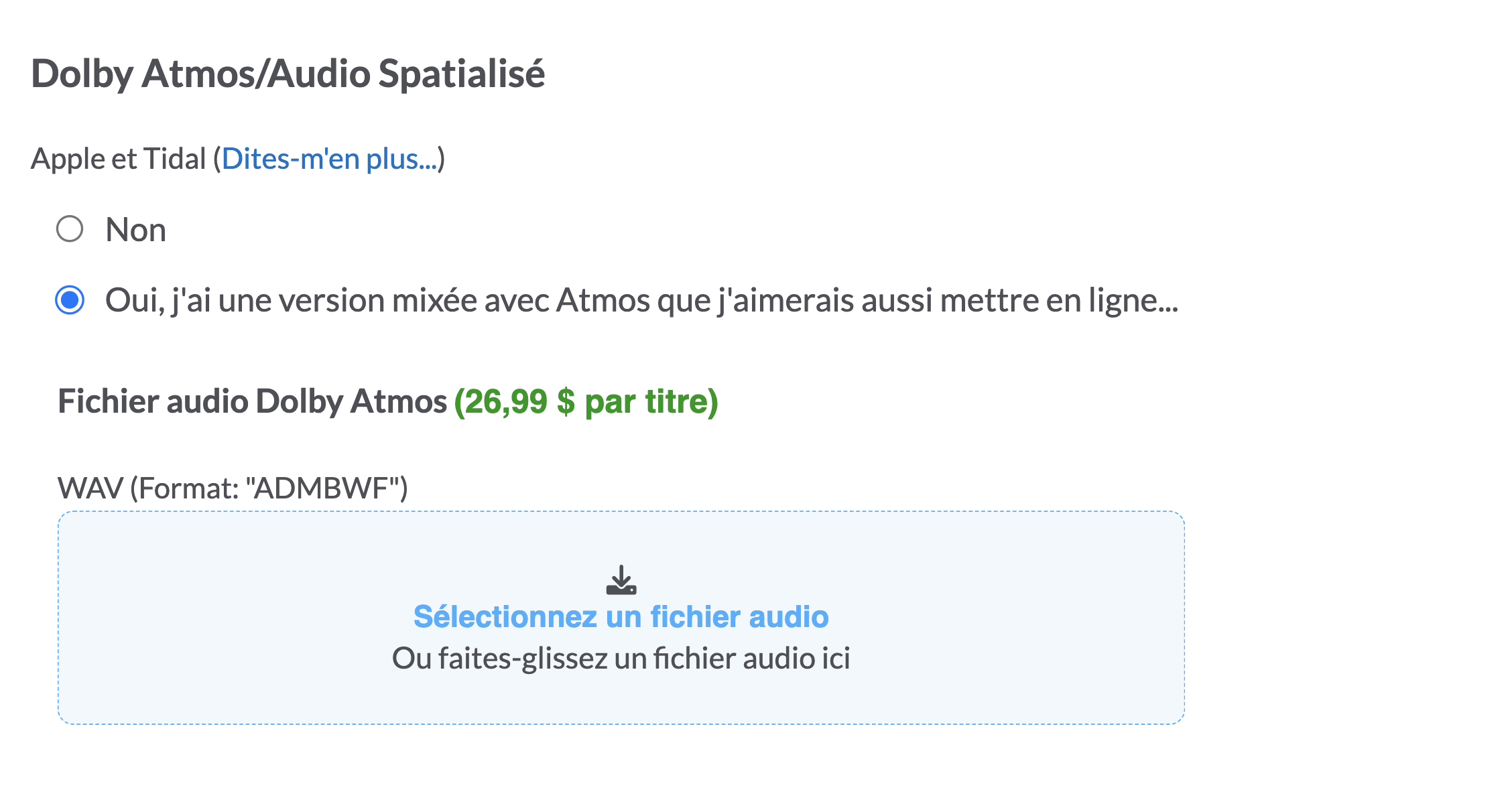
Task: Select the "Oui, j'ai une version mixée" radio button
Action: click(x=70, y=299)
